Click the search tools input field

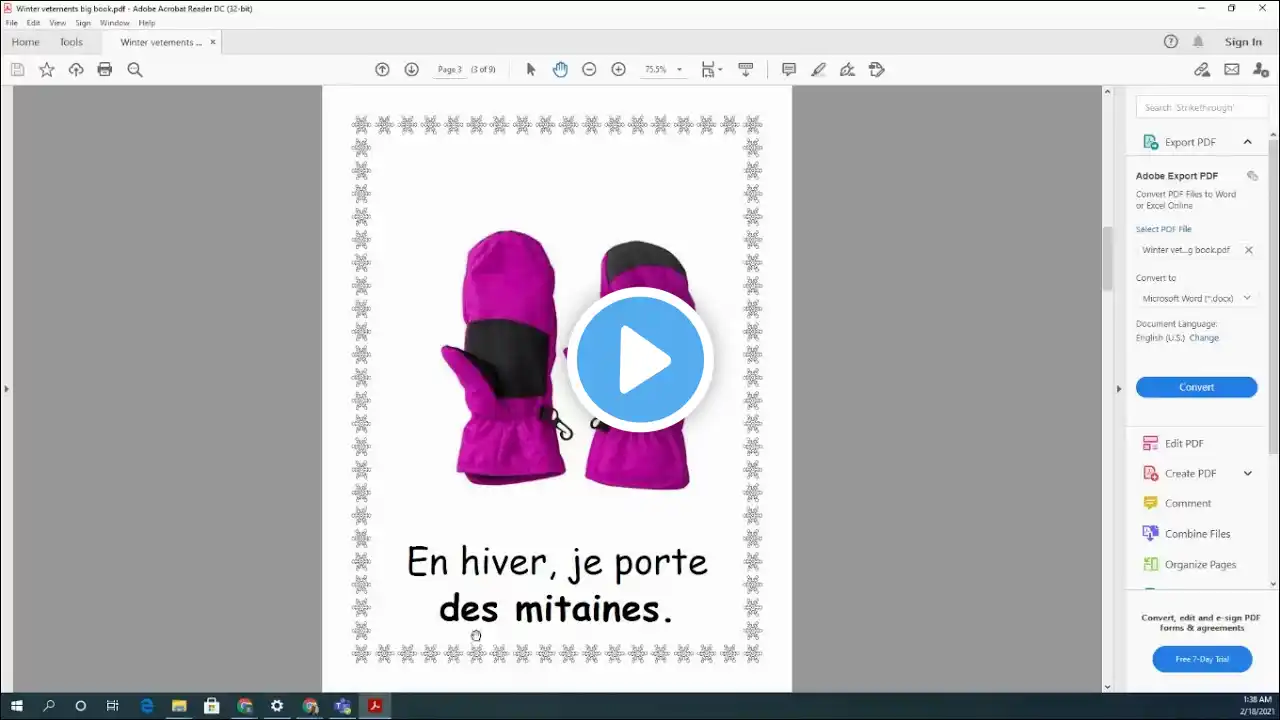click(x=1202, y=107)
